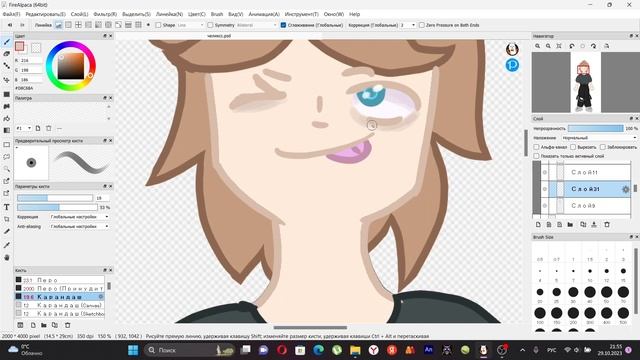Delete palette color with trash icon

pyautogui.click(x=49, y=128)
